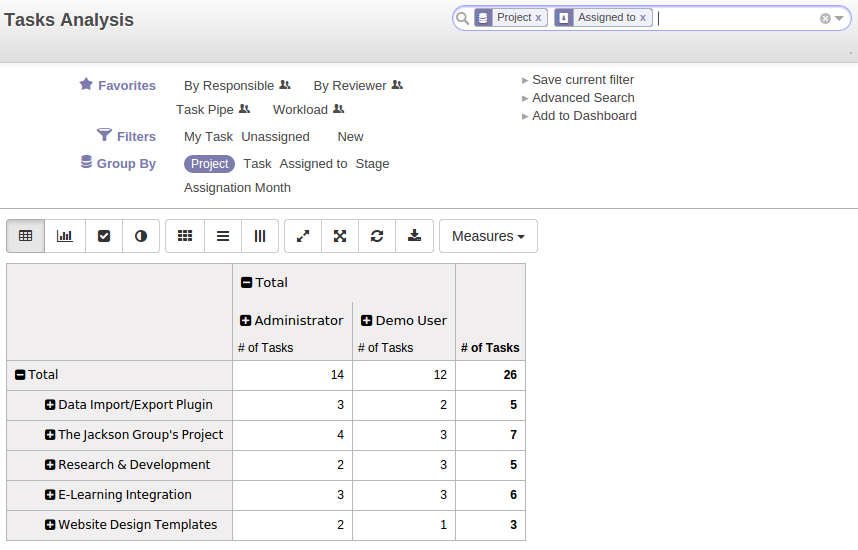Click the refresh data icon
858x550 pixels.
pyautogui.click(x=377, y=236)
